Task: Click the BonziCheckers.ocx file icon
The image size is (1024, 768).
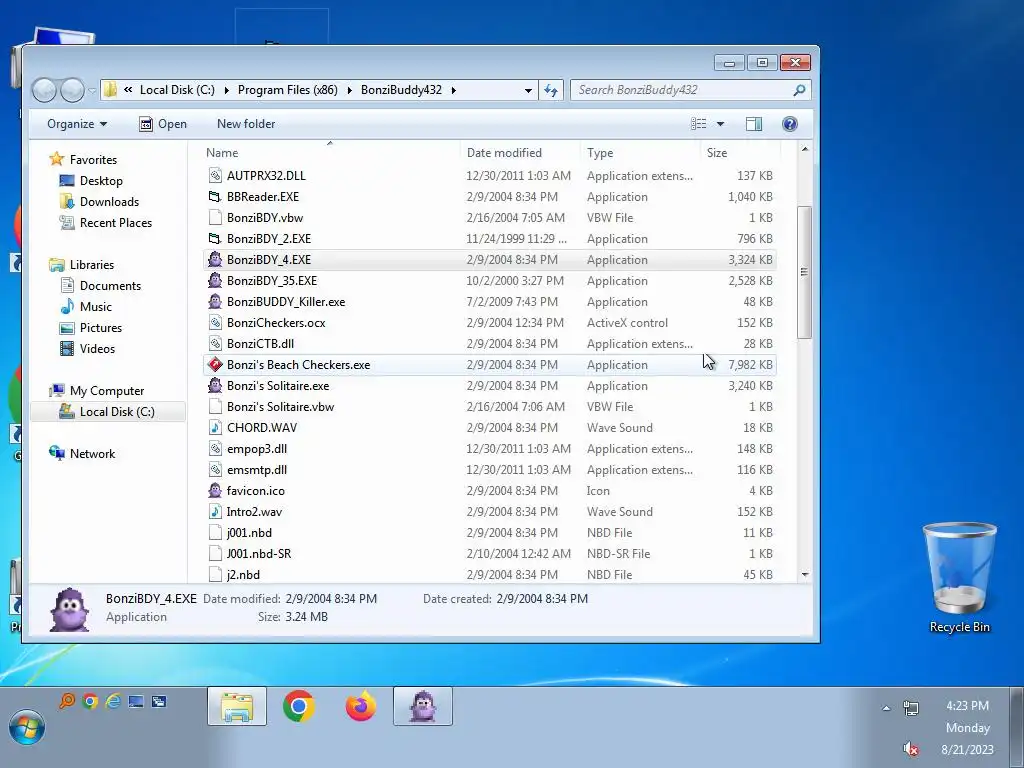Action: click(x=215, y=323)
